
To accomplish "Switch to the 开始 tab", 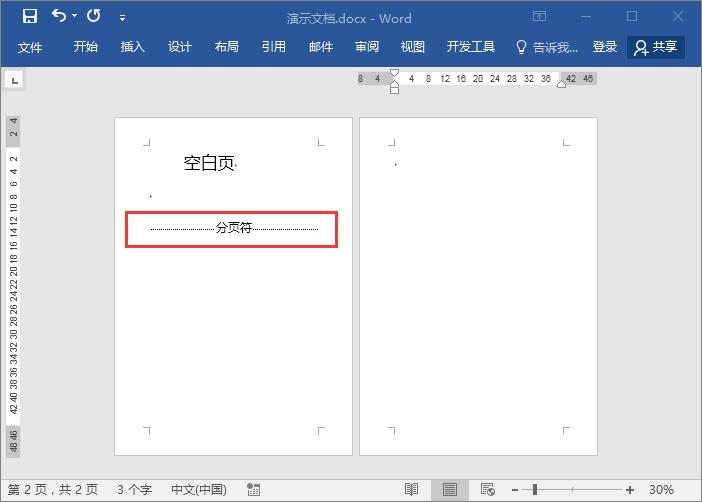I will coord(86,47).
